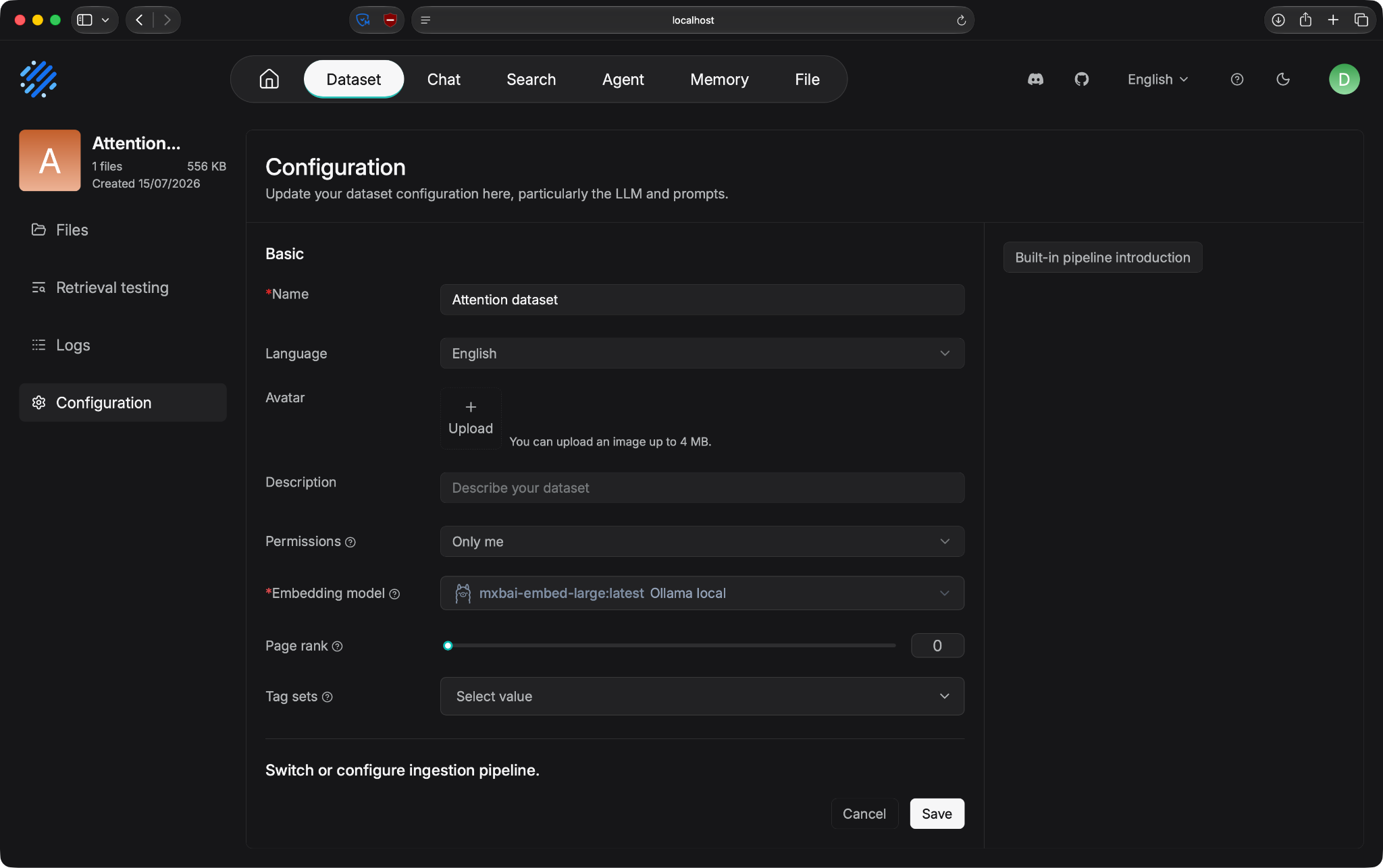Screen dimensions: 1383x868
Task: Click the localhost address bar
Action: tap(693, 20)
